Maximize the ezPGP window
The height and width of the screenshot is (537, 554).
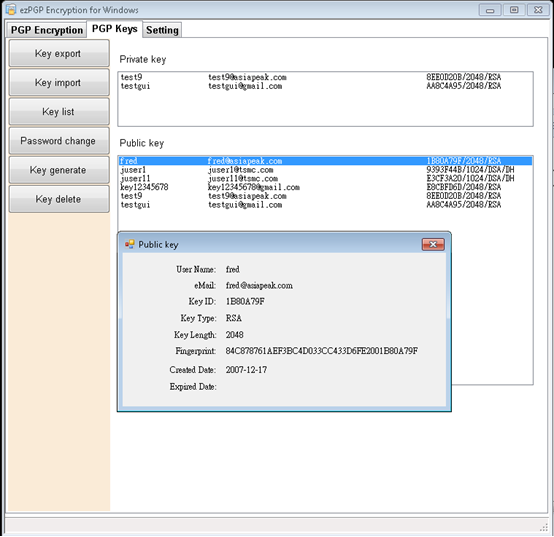coord(514,10)
